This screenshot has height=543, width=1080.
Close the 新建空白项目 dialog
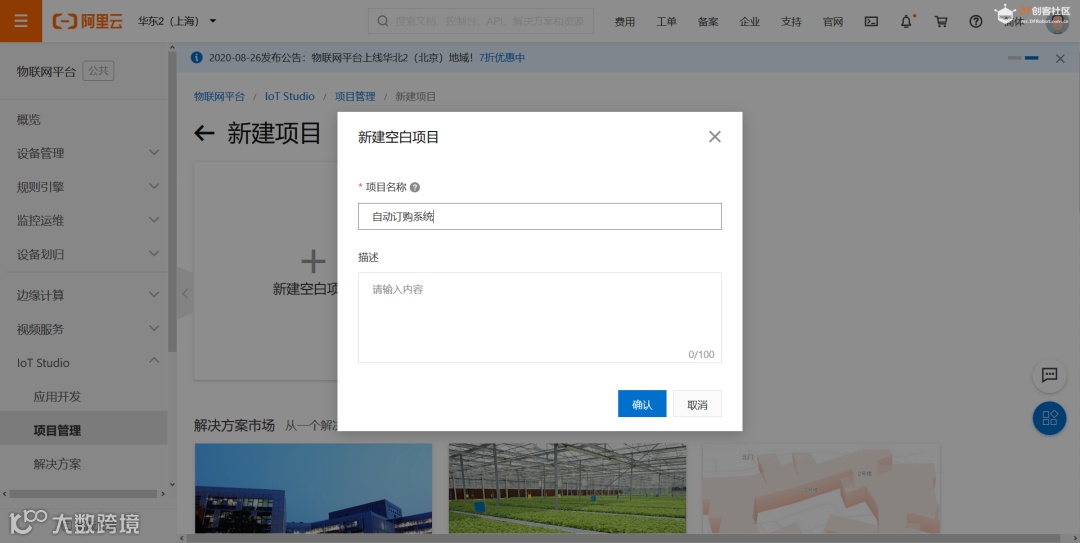point(715,136)
